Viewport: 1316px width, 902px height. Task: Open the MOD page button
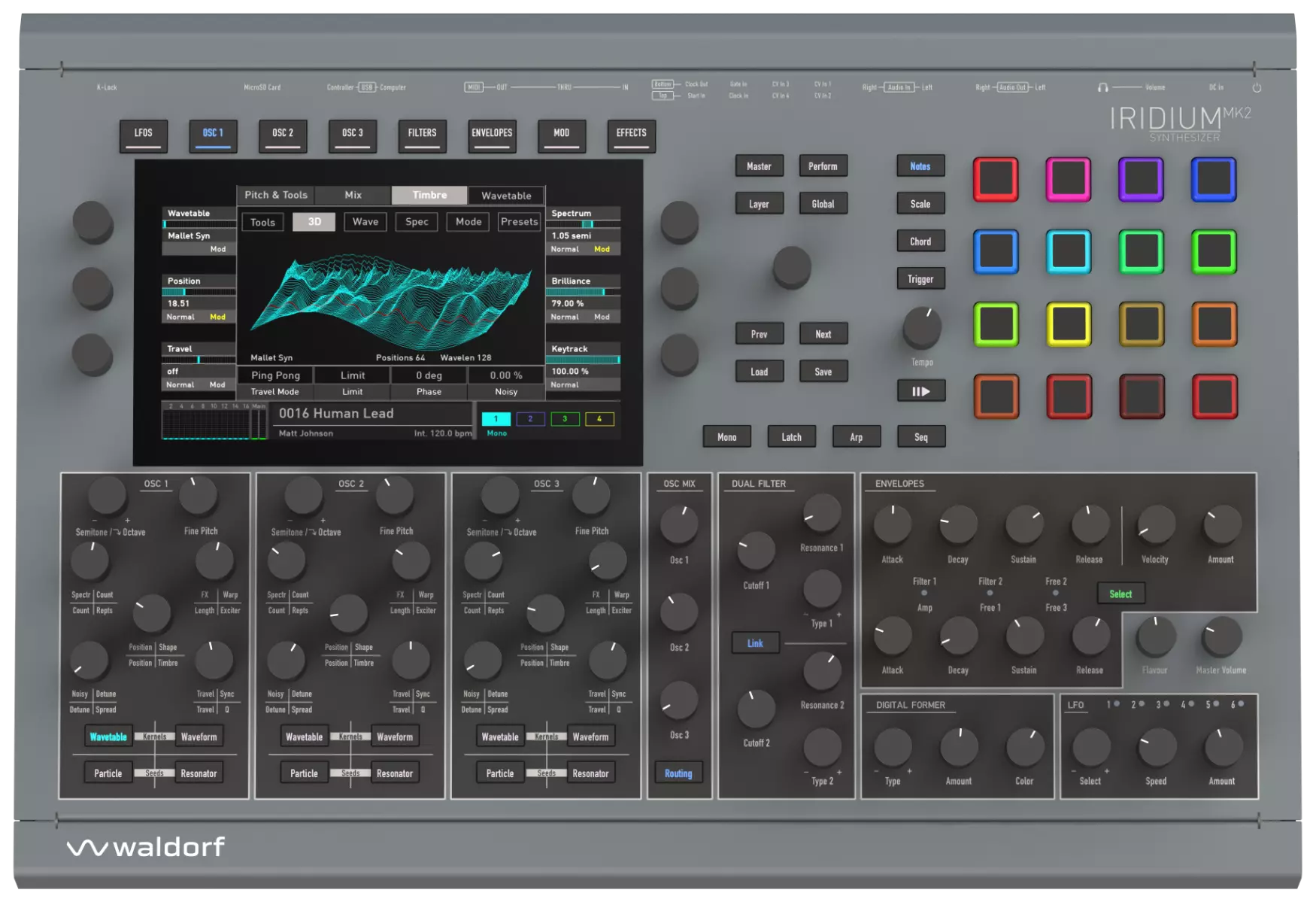point(562,135)
